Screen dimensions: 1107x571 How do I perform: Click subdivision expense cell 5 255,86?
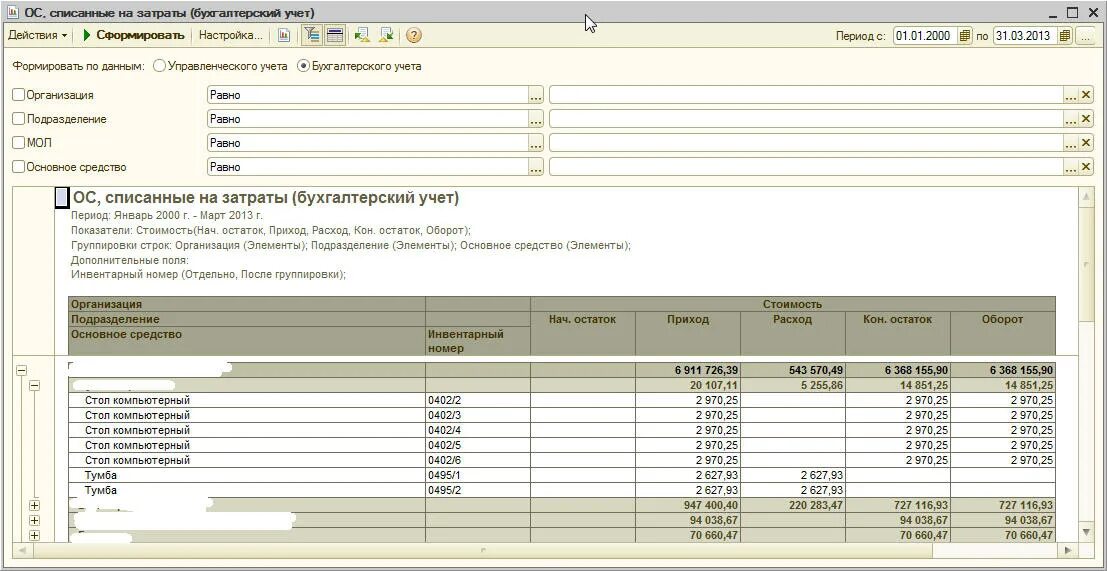(793, 385)
